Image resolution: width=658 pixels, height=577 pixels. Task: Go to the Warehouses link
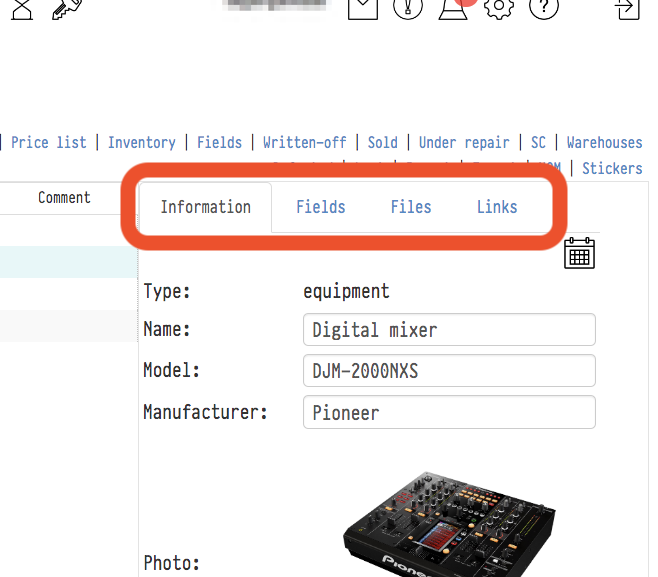(x=604, y=143)
